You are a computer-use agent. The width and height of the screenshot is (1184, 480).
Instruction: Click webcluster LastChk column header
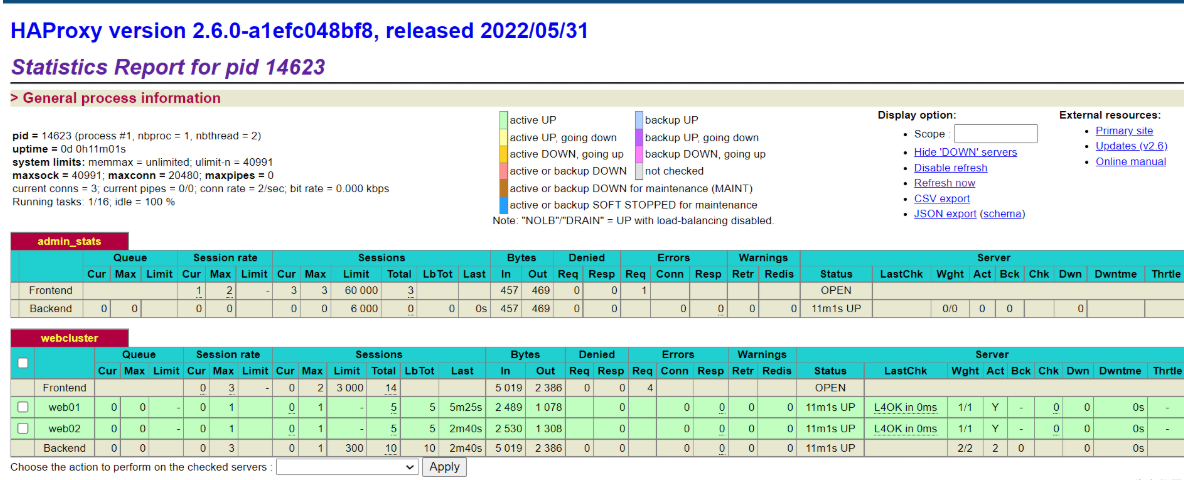pyautogui.click(x=905, y=371)
